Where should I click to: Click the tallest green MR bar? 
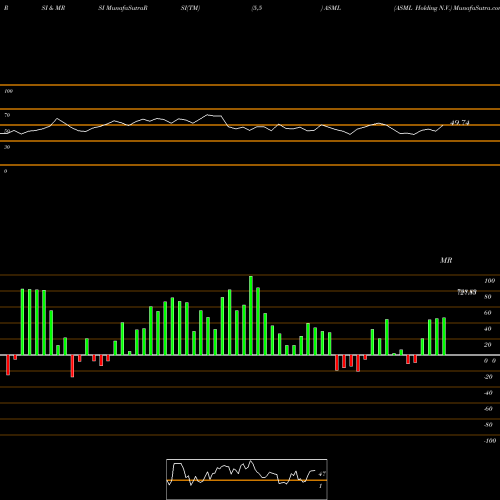click(251, 315)
